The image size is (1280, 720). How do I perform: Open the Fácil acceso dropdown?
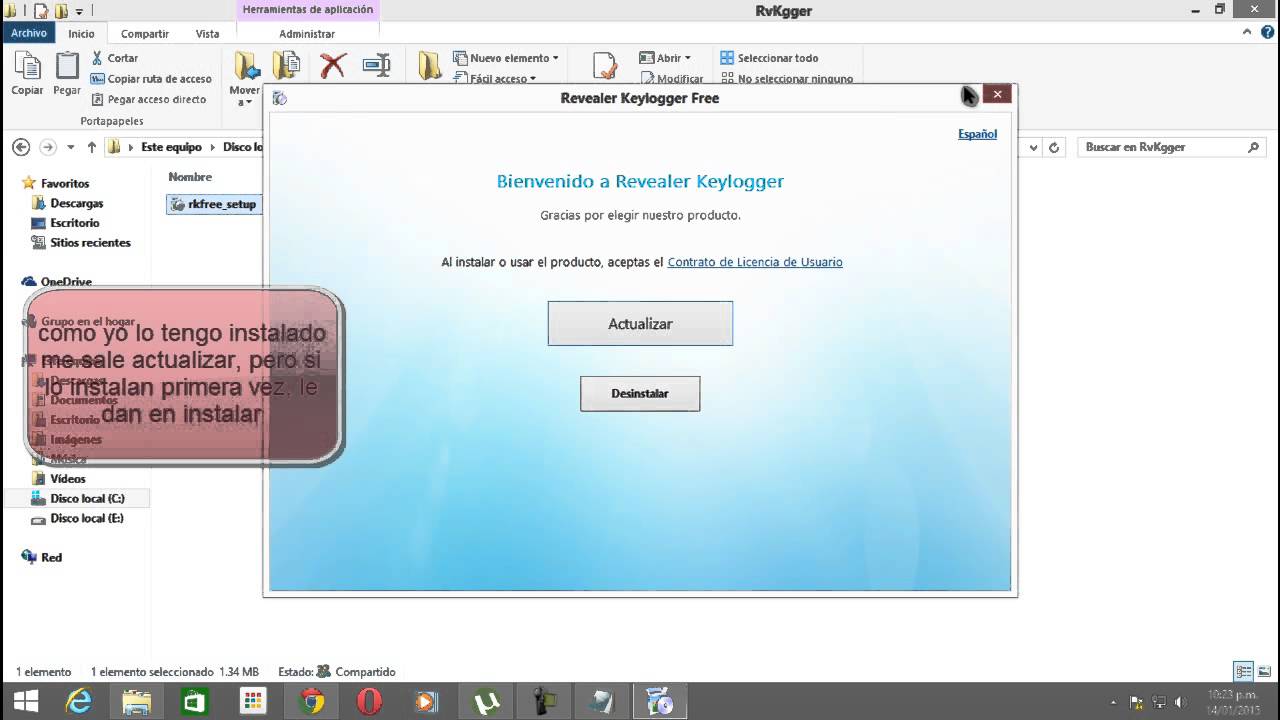click(x=495, y=79)
